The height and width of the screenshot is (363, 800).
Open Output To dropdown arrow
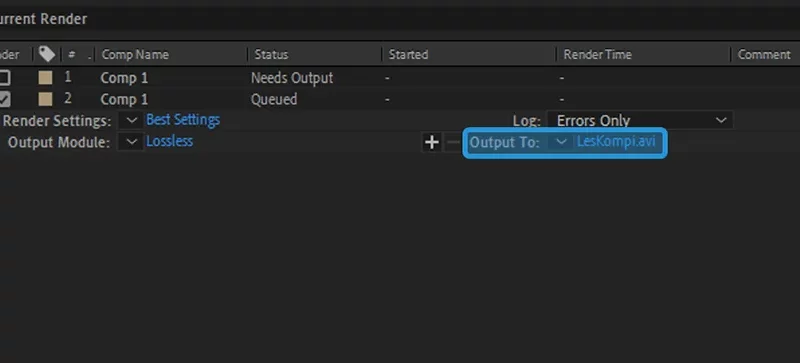point(561,142)
